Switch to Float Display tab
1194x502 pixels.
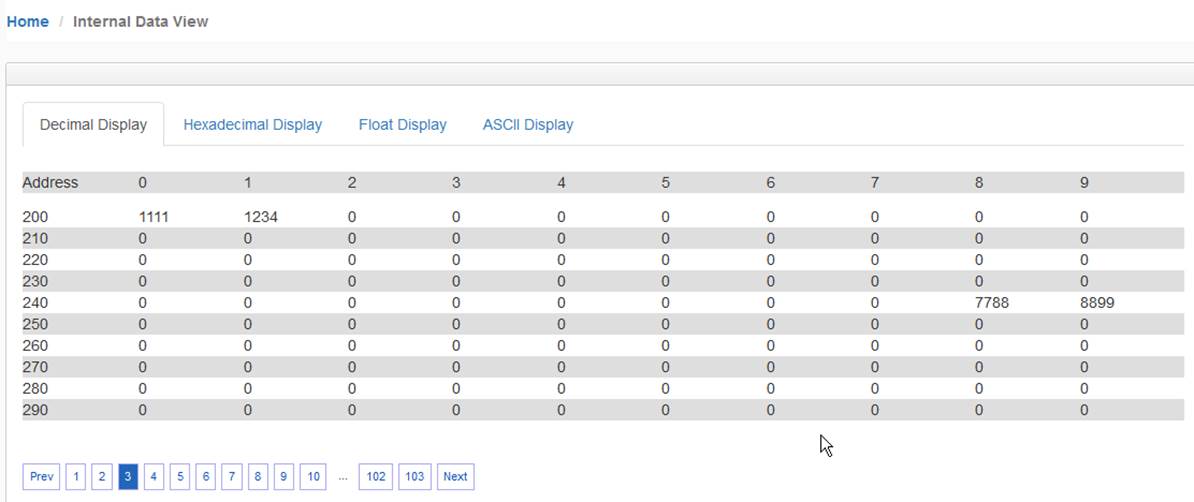(402, 125)
